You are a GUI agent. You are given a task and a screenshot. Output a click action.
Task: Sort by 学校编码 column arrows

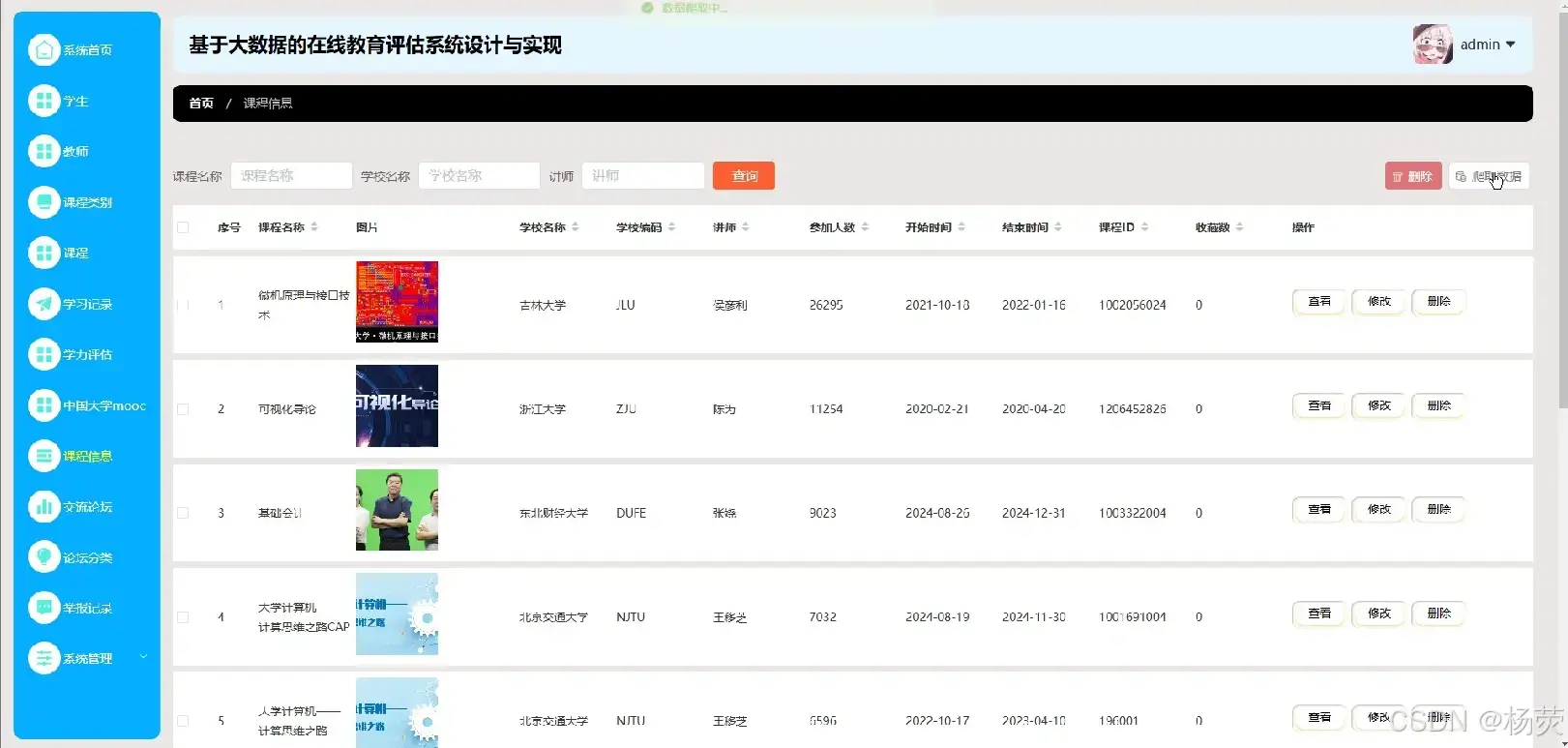[x=672, y=227]
